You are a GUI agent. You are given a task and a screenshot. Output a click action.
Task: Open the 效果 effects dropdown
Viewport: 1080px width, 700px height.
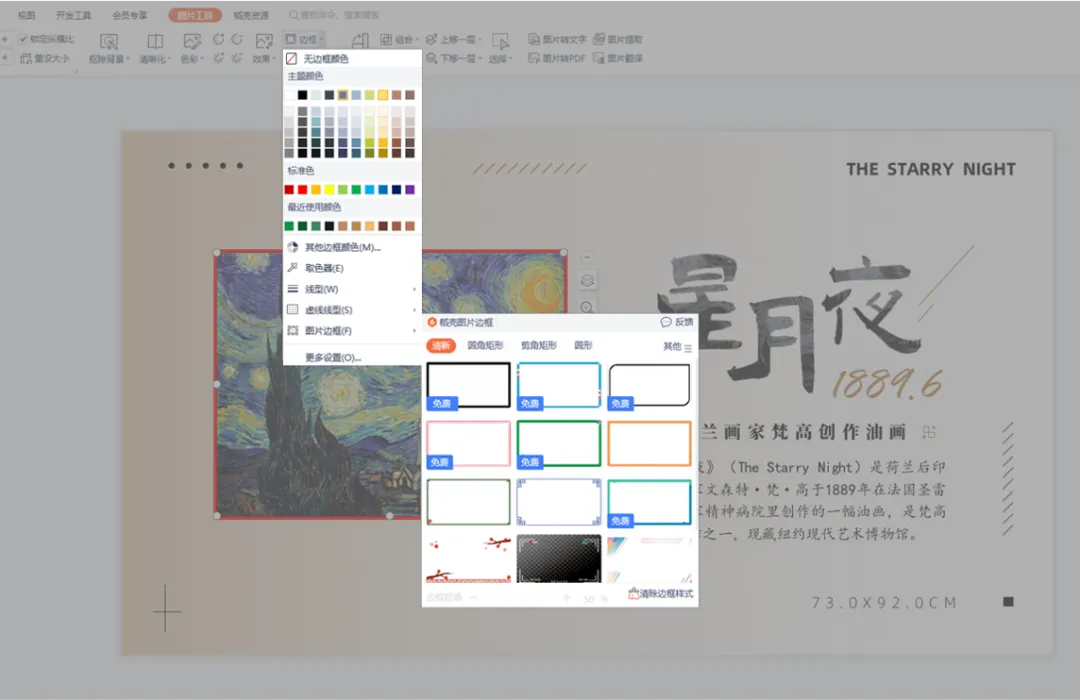click(264, 49)
